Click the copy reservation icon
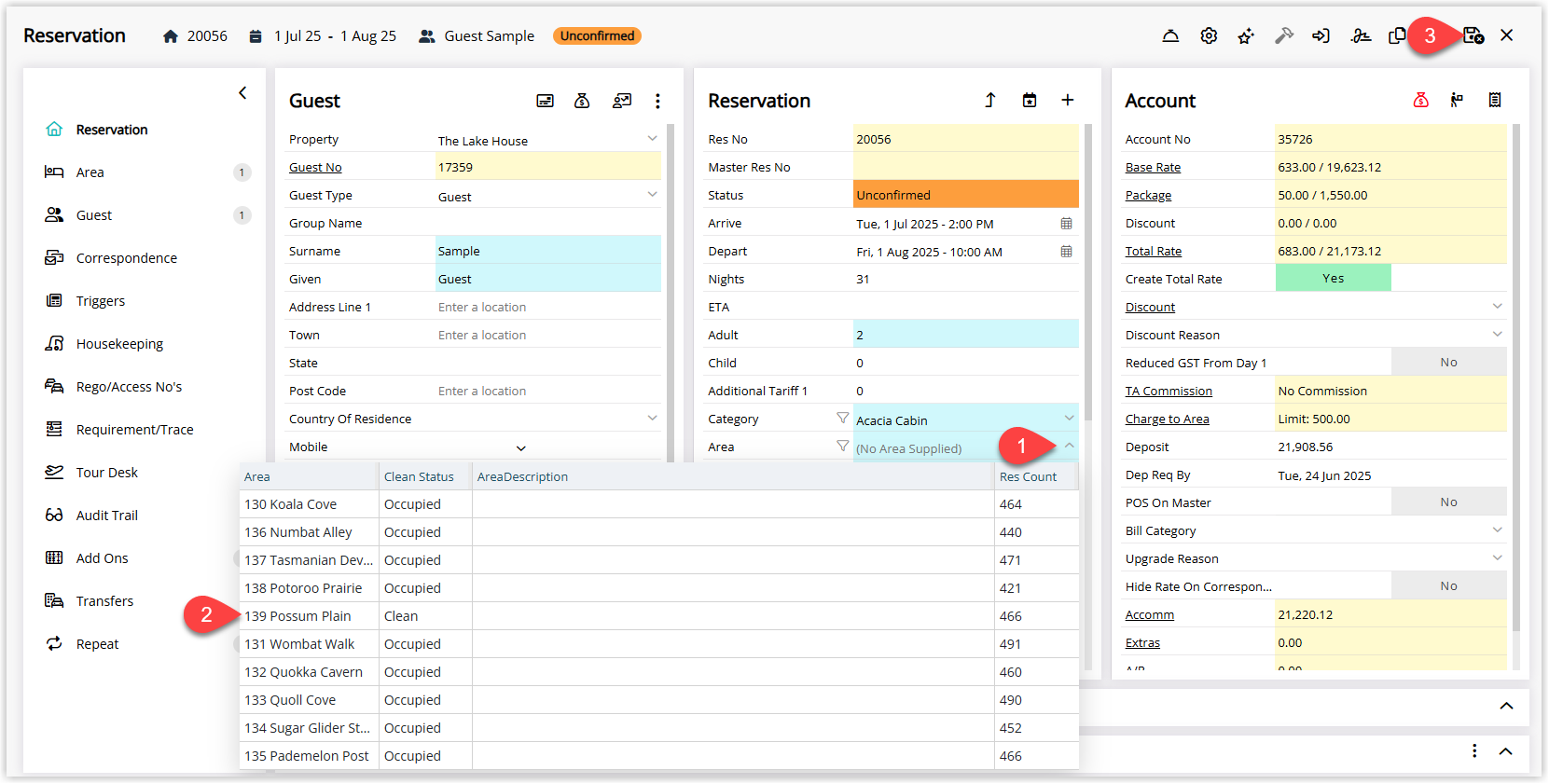The width and height of the screenshot is (1549, 784). pos(1397,36)
